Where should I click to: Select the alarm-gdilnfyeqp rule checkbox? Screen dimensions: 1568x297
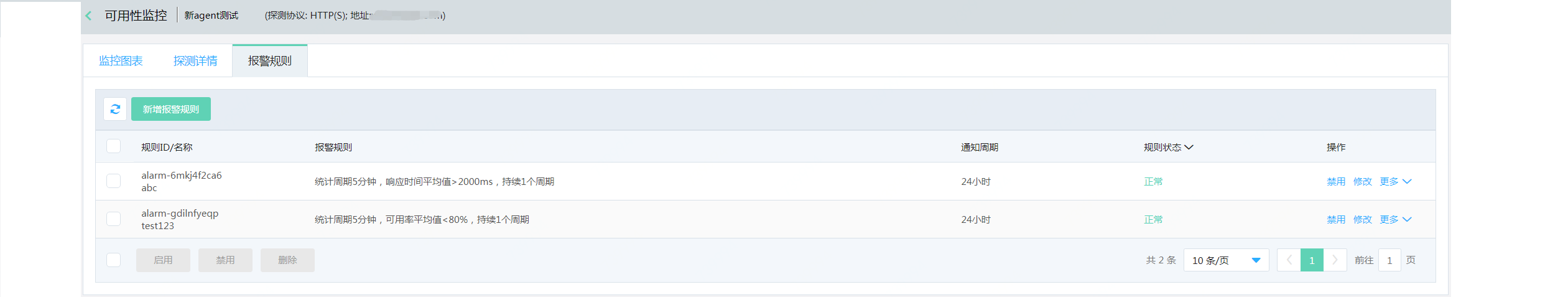point(113,219)
